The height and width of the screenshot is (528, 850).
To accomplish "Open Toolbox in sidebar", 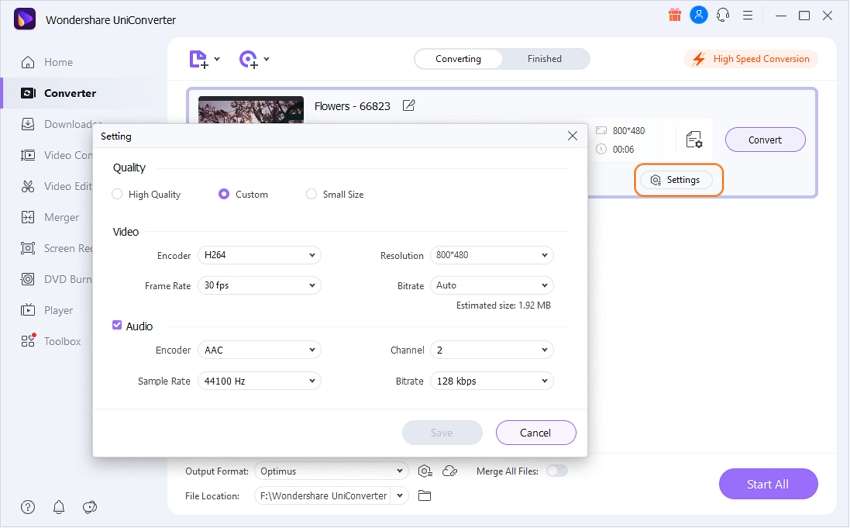I will tap(50, 342).
